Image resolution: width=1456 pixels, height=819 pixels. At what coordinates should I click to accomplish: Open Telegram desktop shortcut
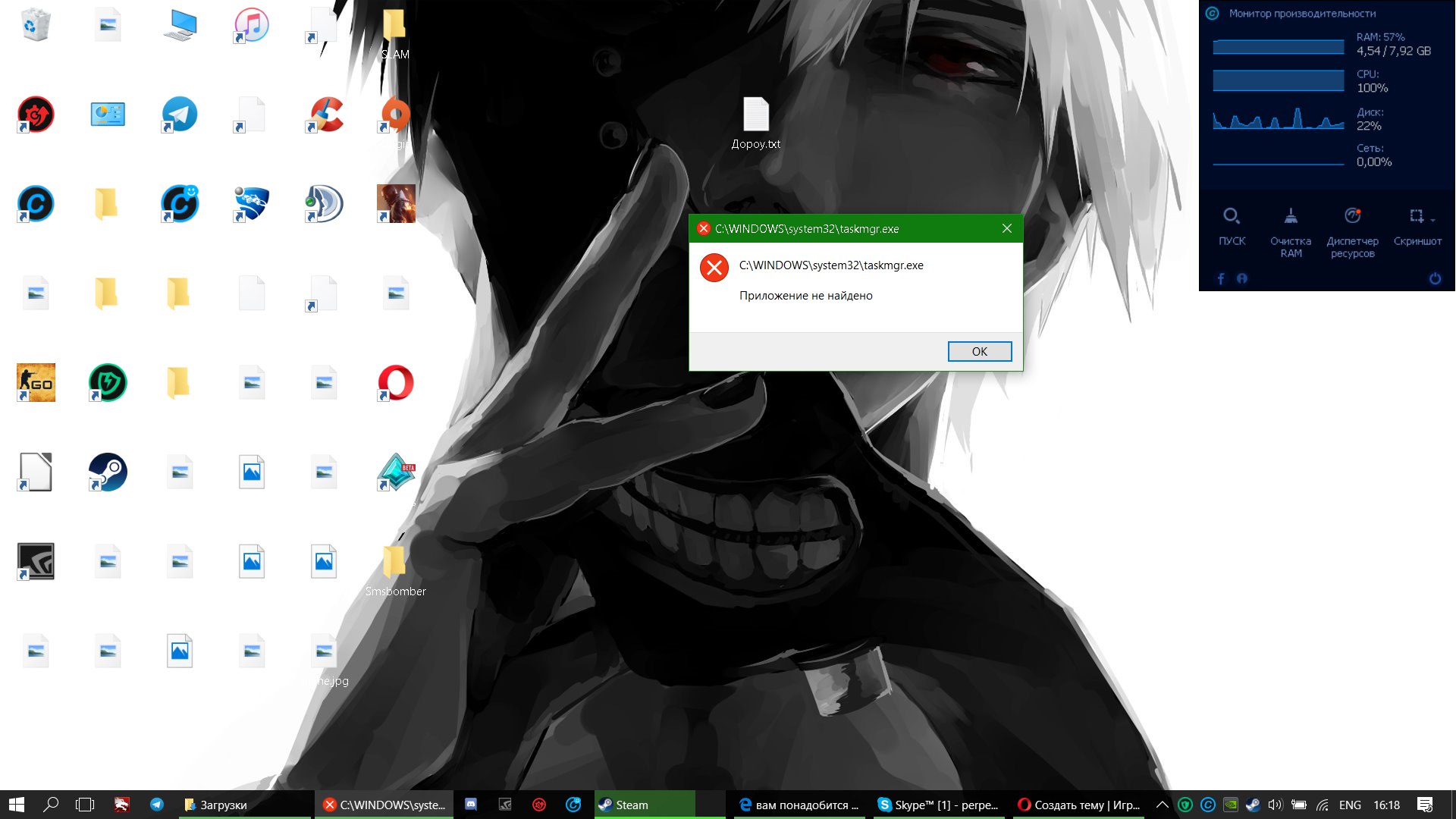pyautogui.click(x=180, y=115)
